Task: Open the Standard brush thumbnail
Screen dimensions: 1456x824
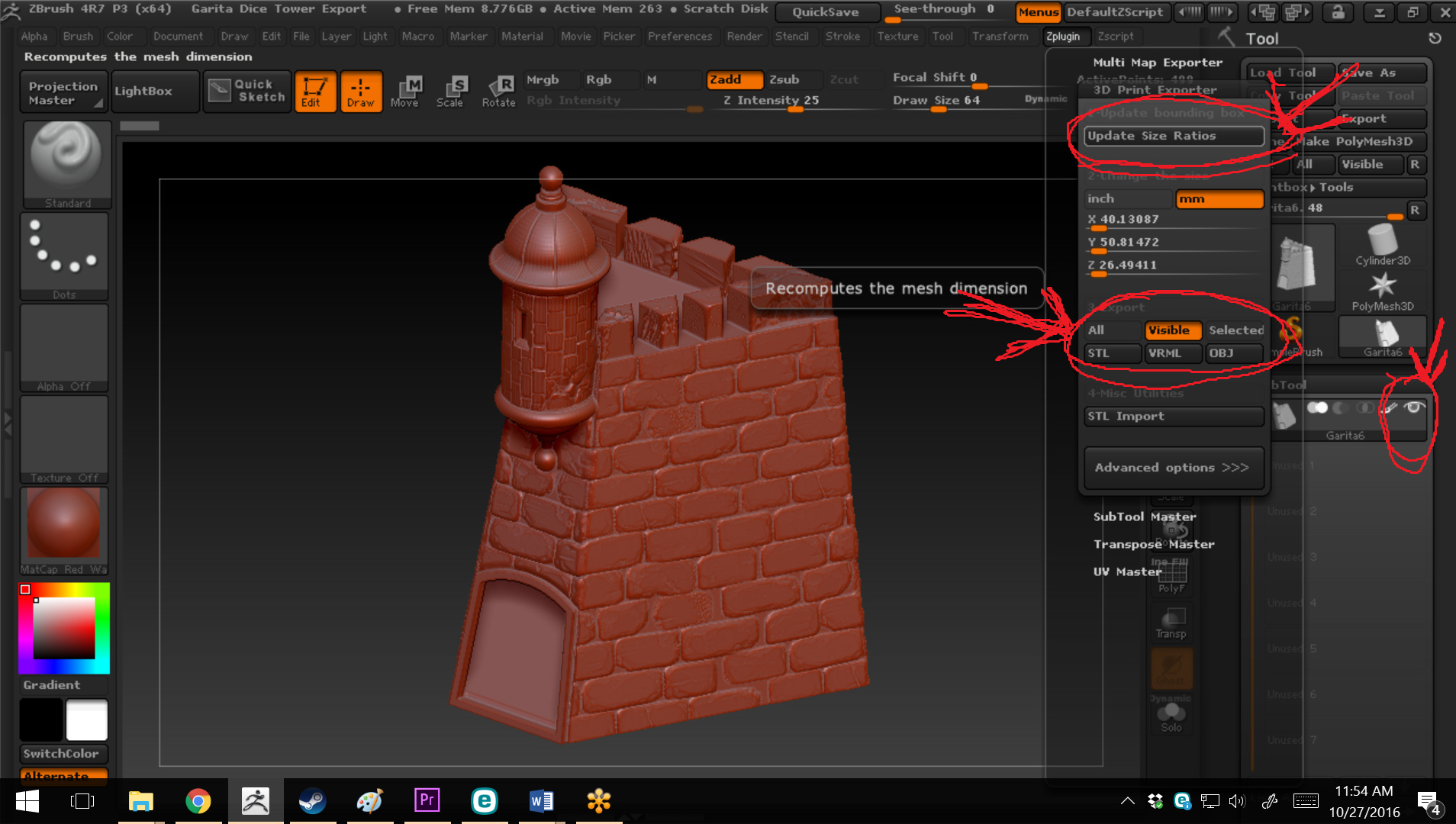Action: [x=67, y=162]
